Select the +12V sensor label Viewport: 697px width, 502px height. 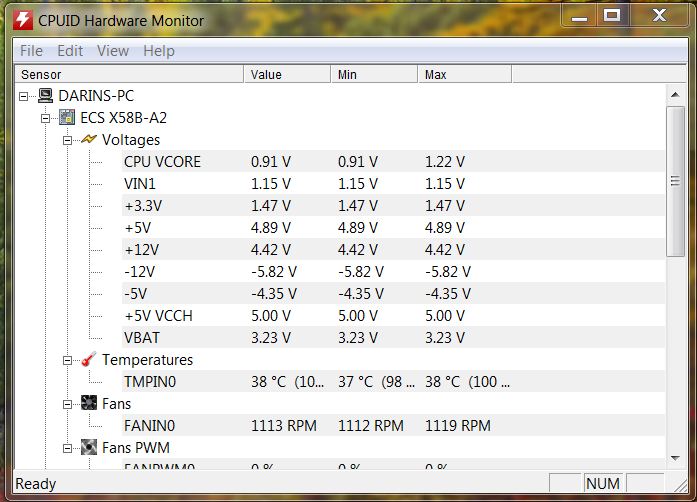[x=141, y=249]
